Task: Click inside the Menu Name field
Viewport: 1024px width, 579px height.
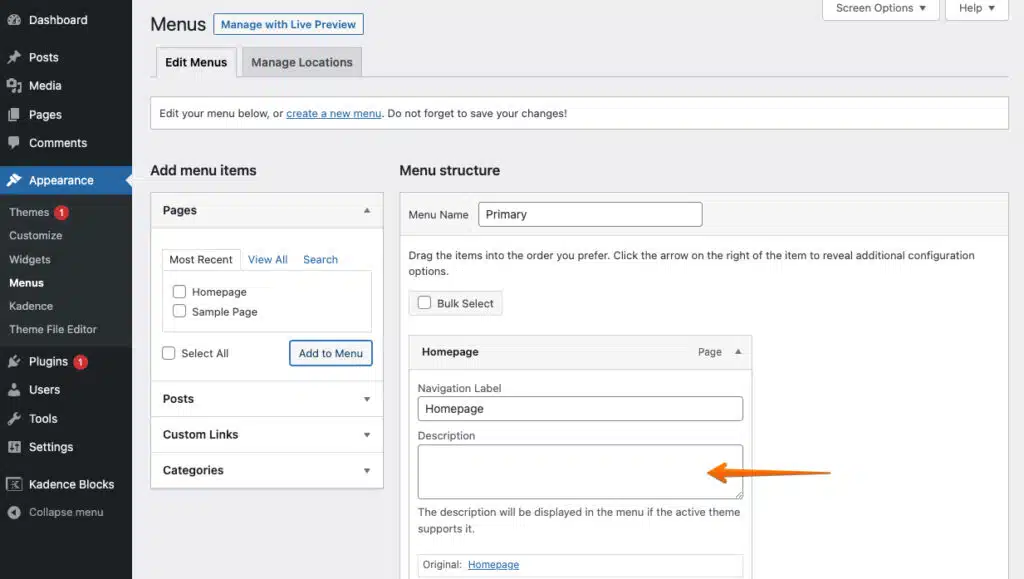Action: [x=590, y=214]
